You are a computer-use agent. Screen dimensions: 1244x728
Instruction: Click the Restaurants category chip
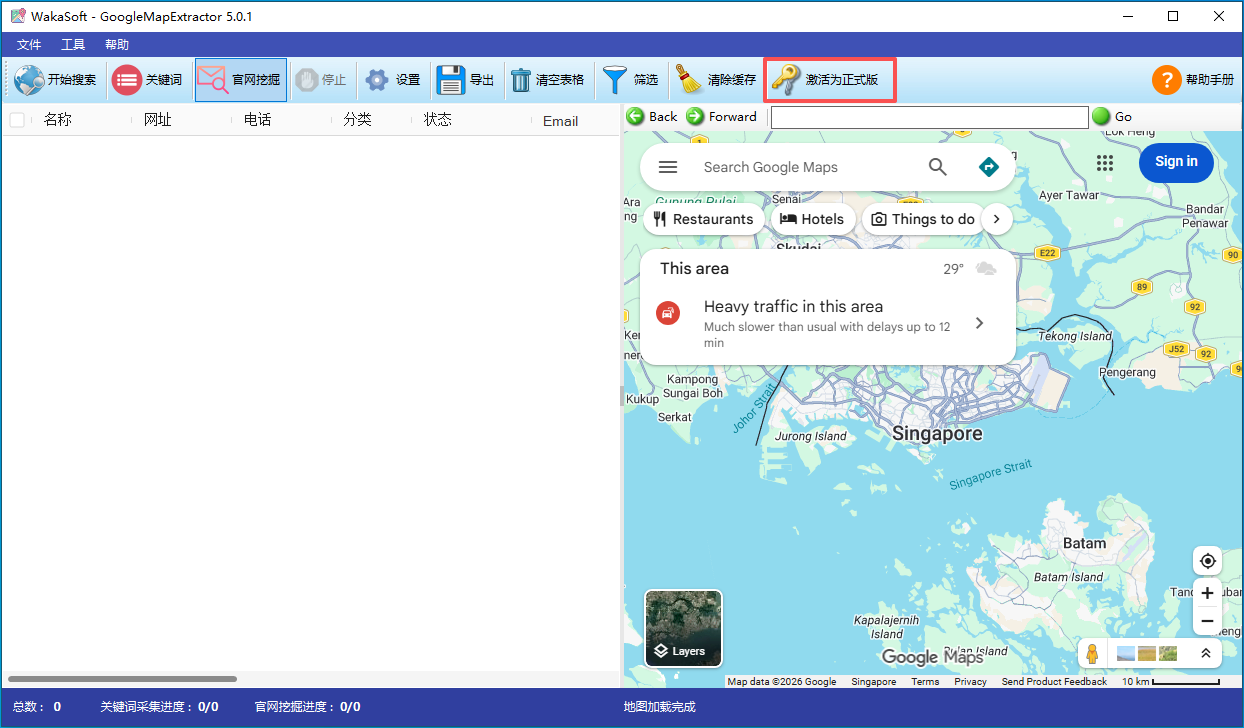[x=704, y=219]
